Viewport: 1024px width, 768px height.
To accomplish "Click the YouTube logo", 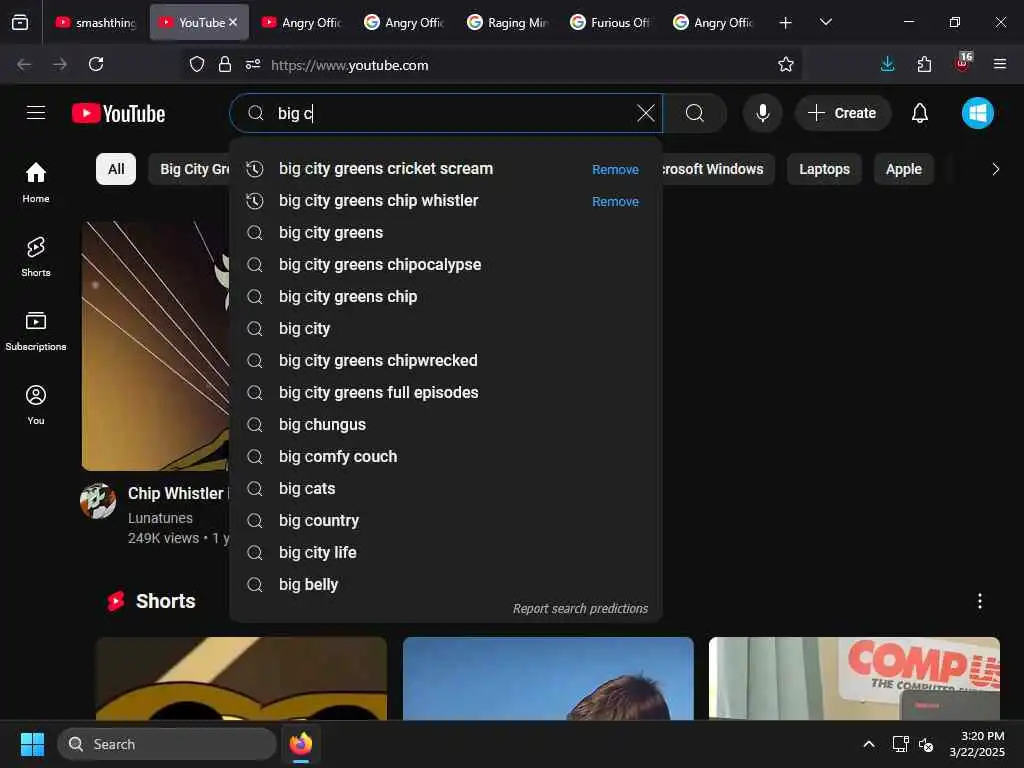I will pos(118,114).
